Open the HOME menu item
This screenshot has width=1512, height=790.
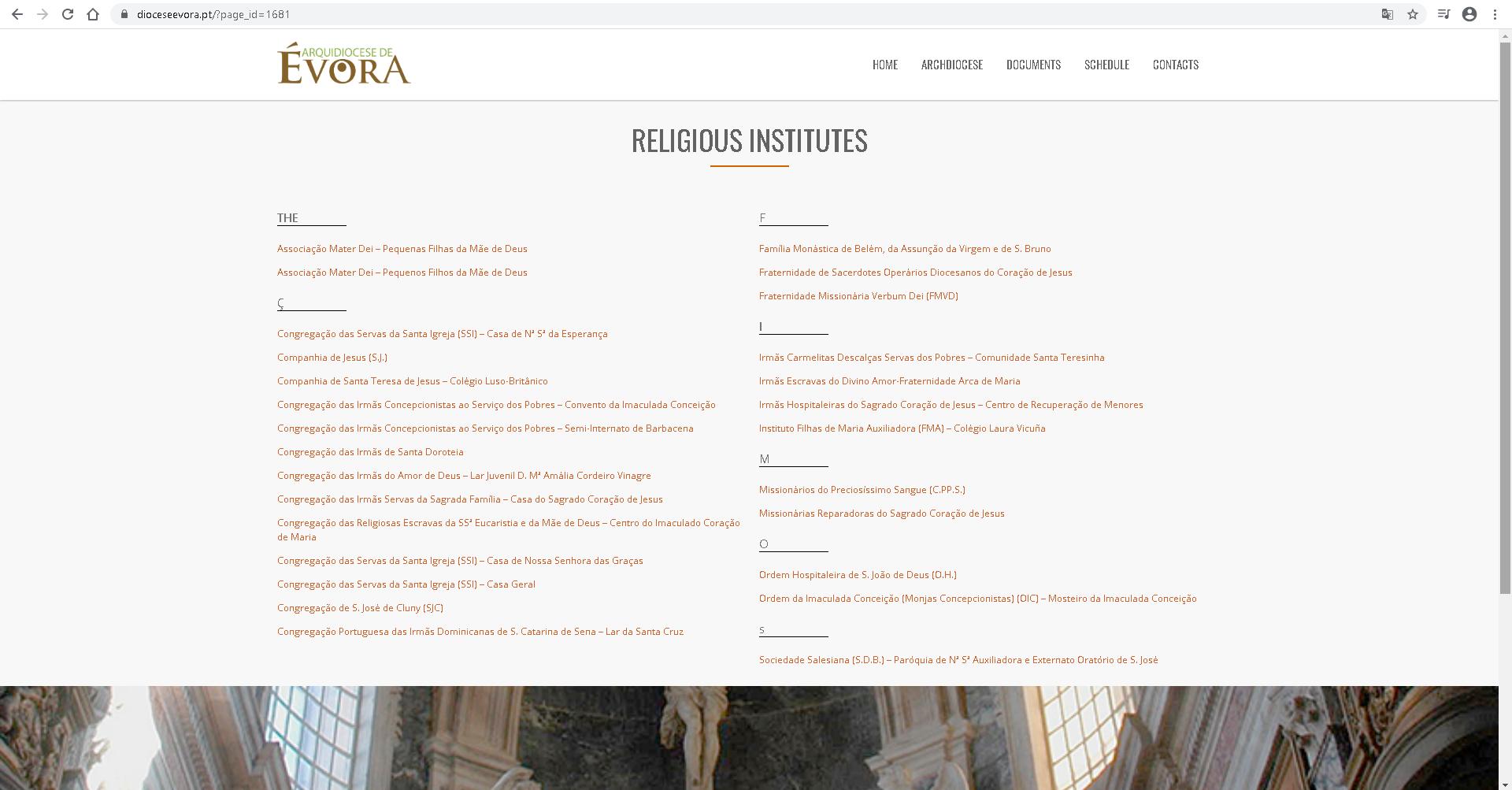point(885,65)
